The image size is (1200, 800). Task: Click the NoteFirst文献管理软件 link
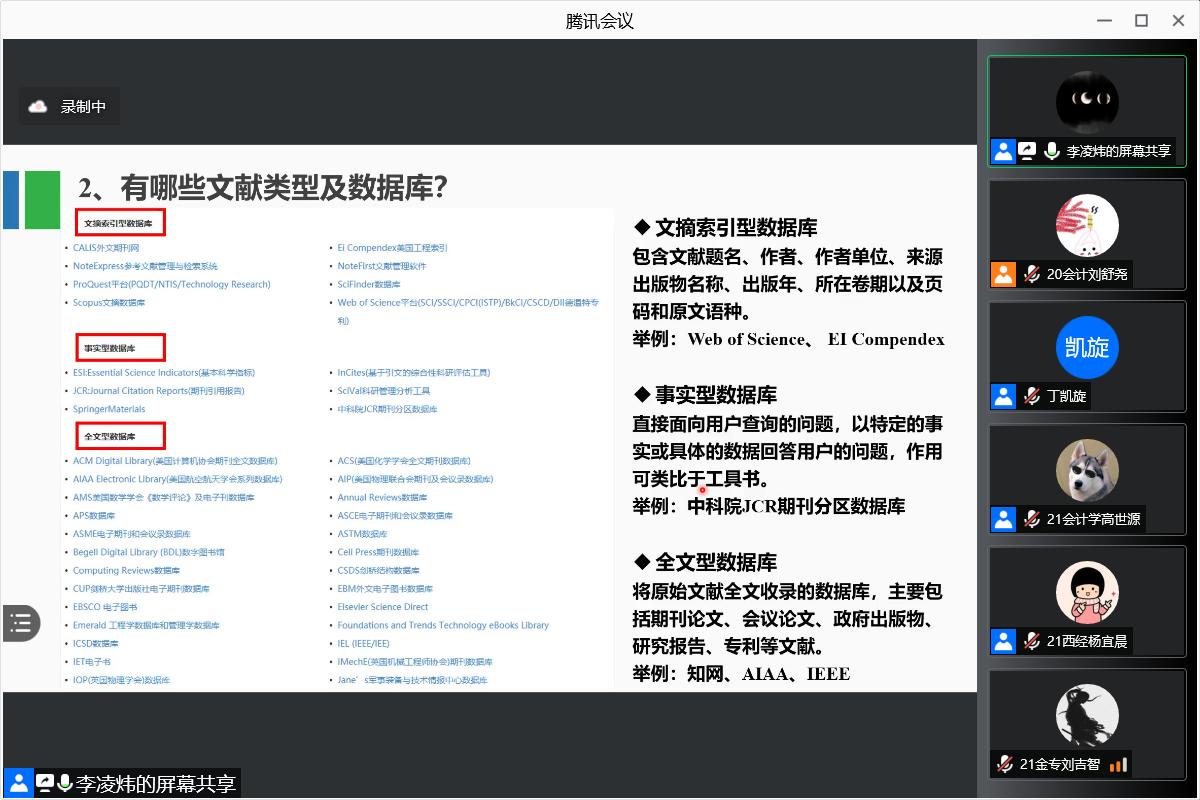(382, 266)
